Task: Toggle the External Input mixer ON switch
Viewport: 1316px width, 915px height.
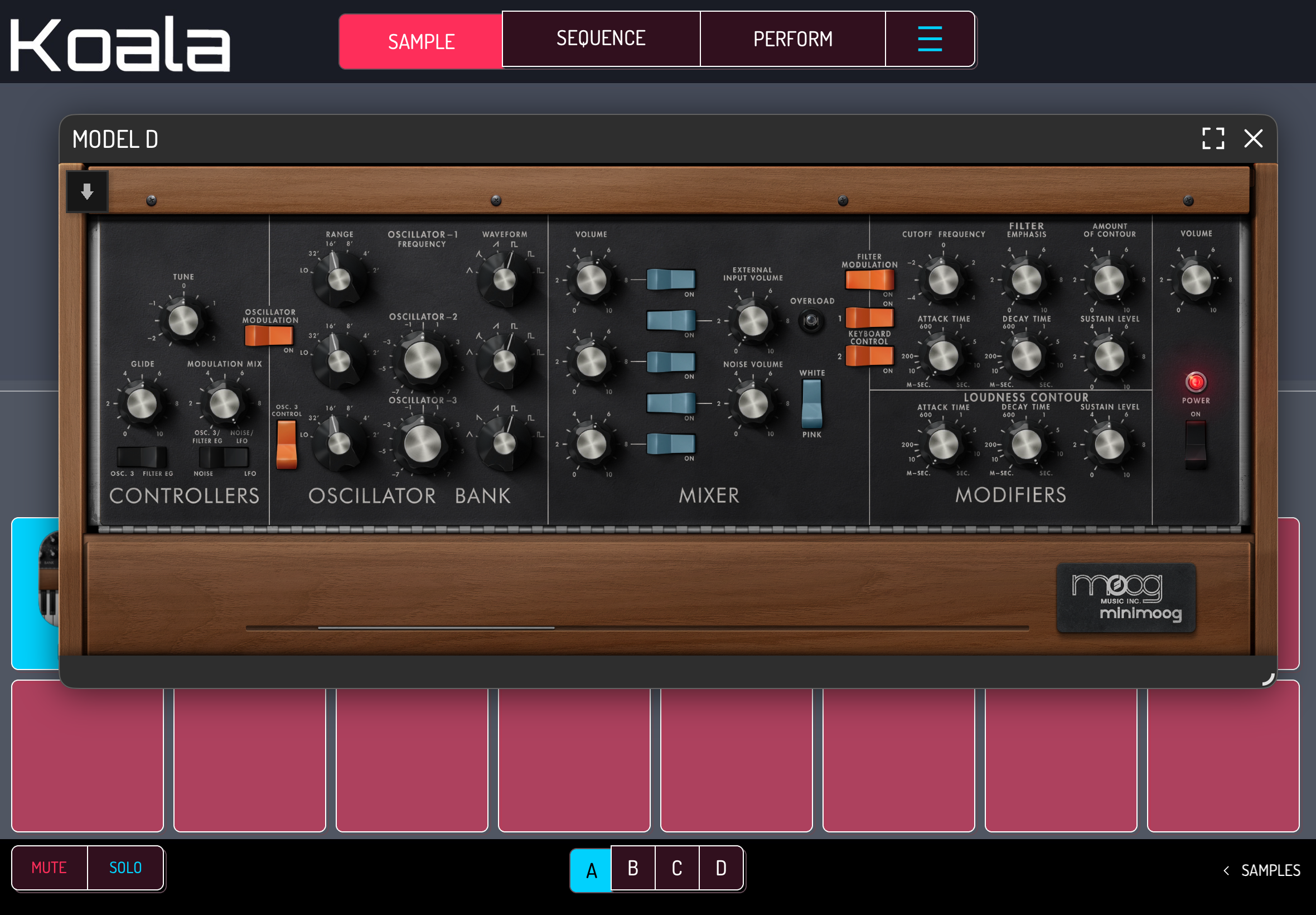Action: pos(671,320)
